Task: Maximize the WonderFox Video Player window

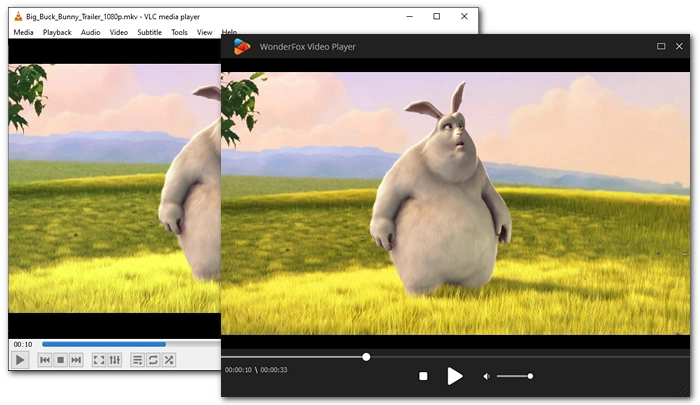Action: pos(661,46)
